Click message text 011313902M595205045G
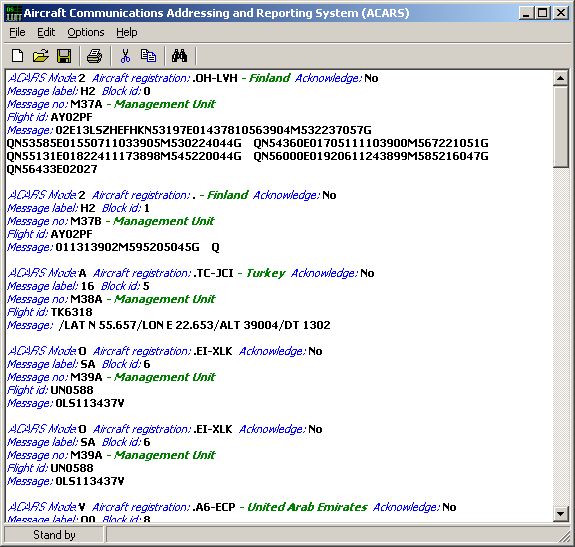 127,247
